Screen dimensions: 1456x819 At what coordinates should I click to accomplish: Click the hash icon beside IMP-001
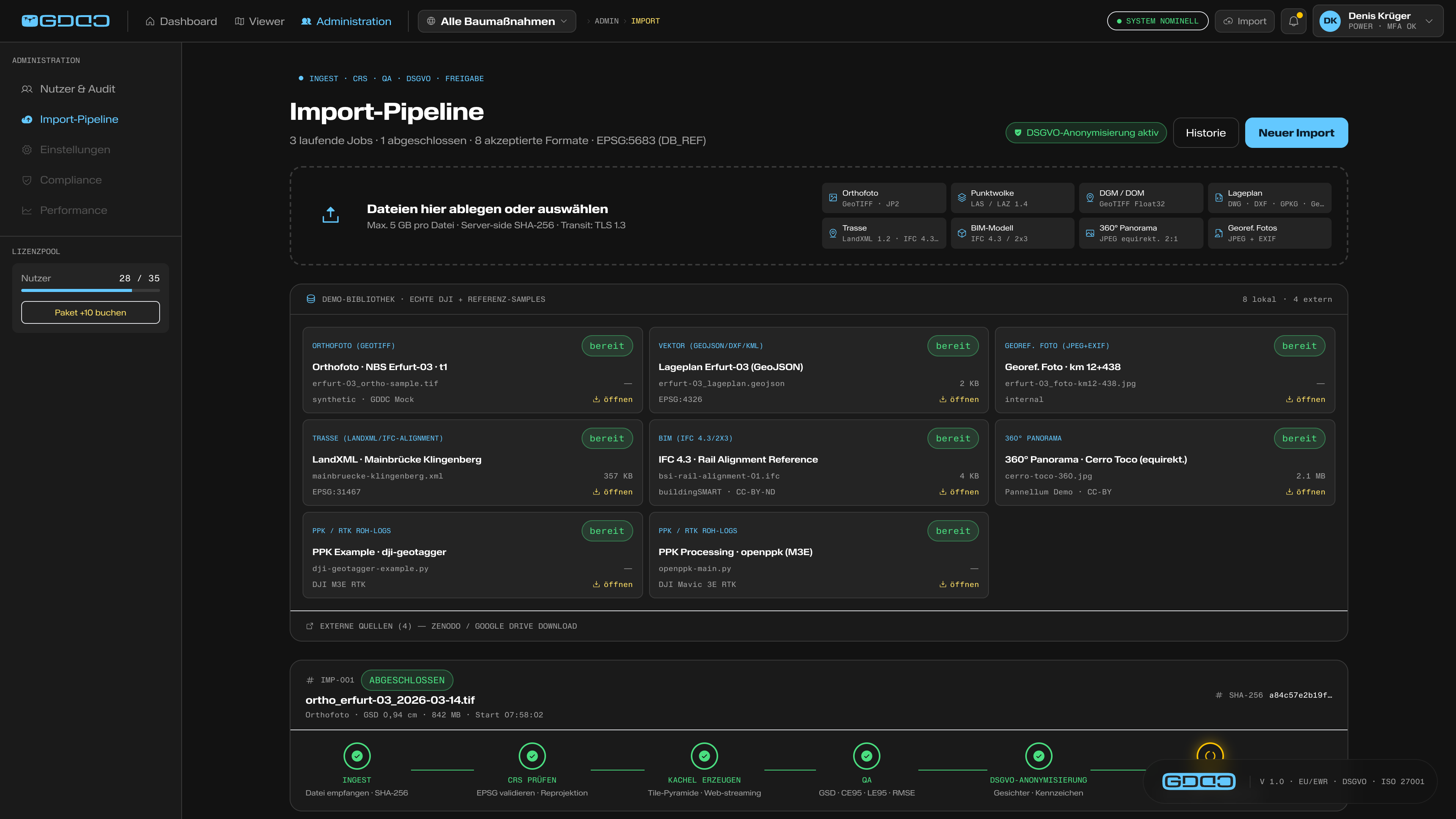[310, 680]
